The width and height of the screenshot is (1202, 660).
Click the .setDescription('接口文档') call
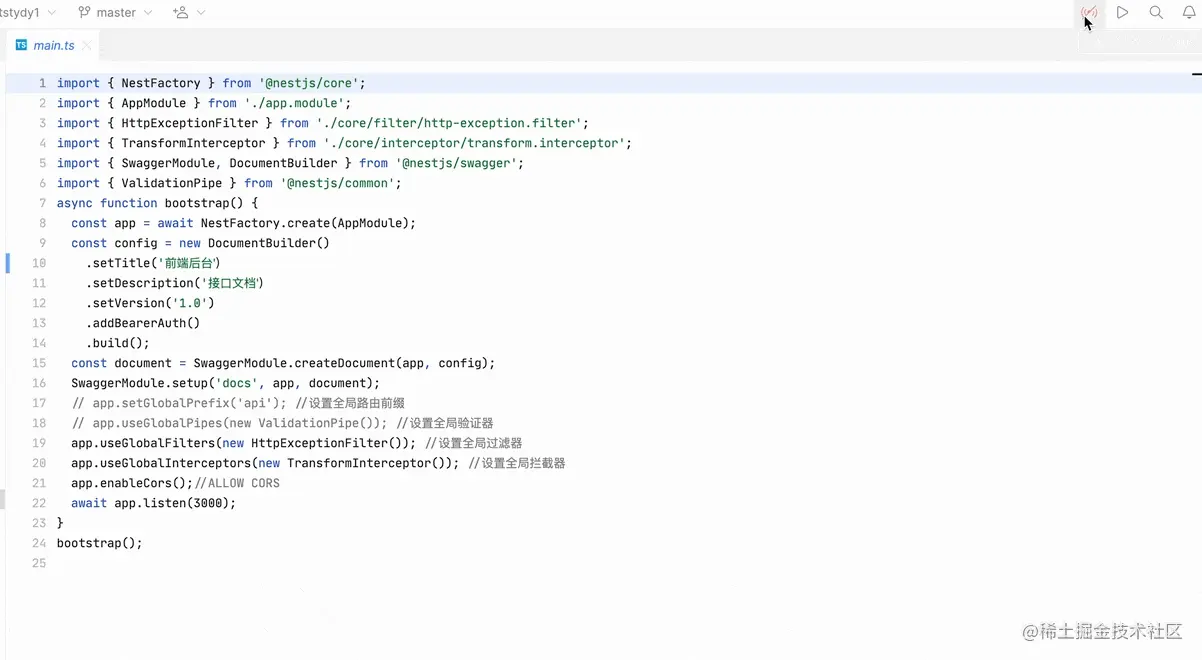(x=175, y=283)
